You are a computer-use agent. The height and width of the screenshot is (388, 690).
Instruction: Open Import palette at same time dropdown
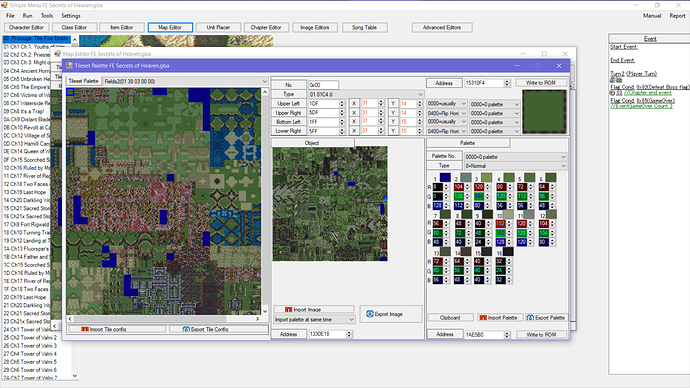coord(314,319)
